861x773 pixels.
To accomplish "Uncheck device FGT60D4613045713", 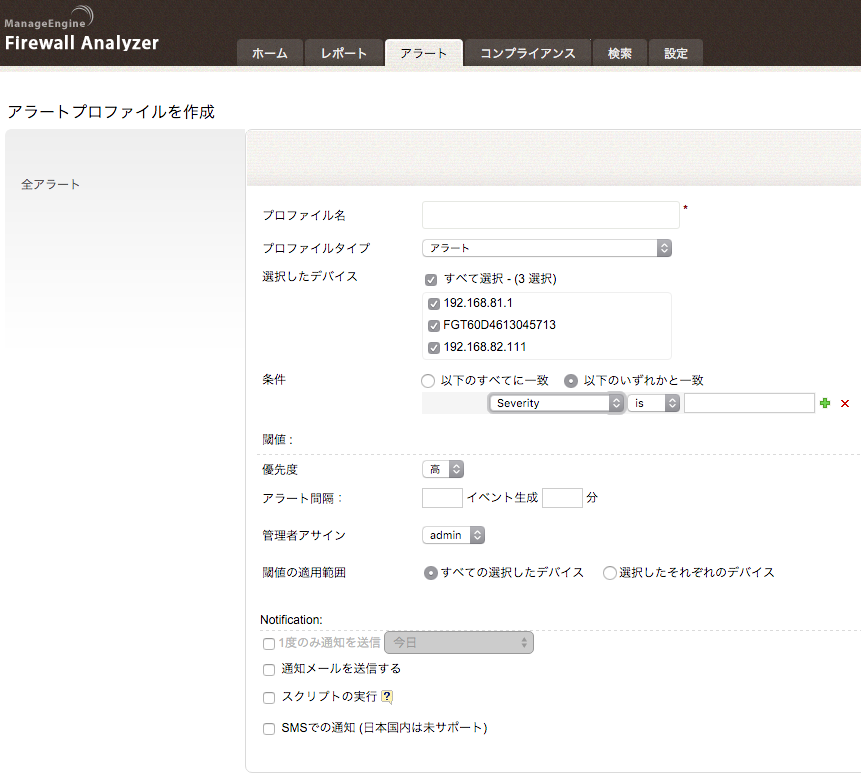I will click(x=433, y=326).
